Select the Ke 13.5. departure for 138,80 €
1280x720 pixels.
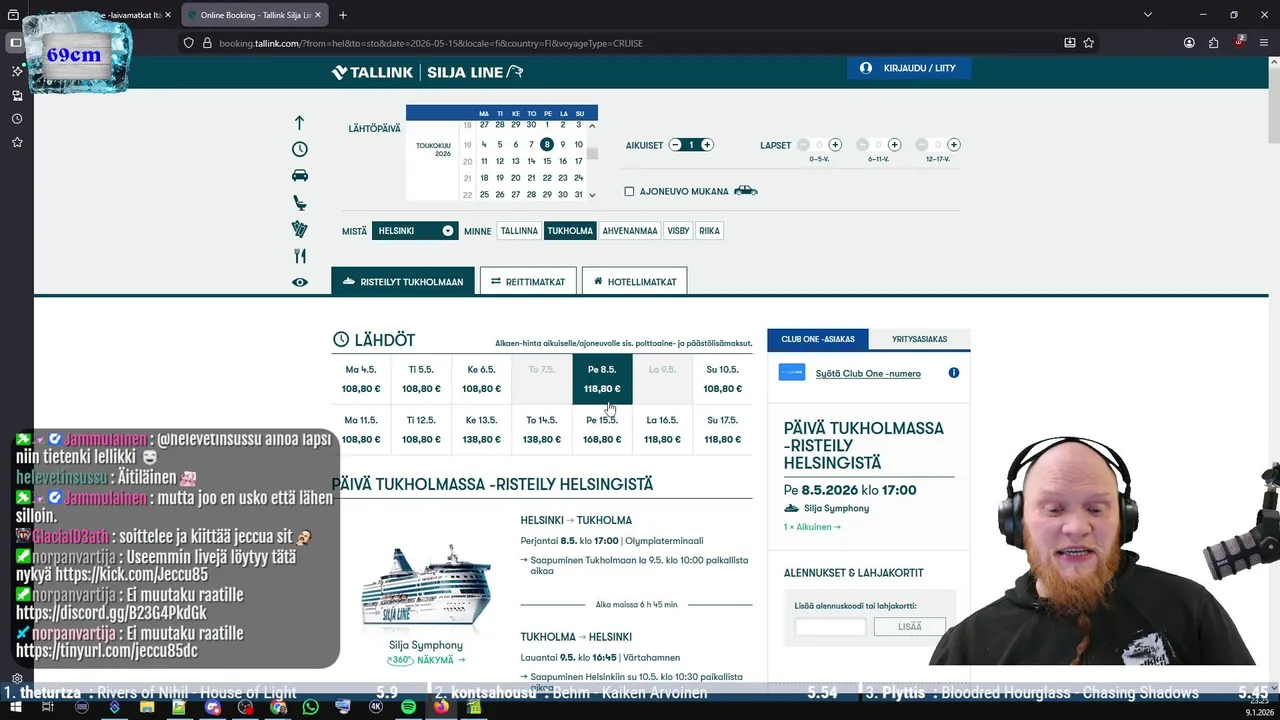[481, 430]
